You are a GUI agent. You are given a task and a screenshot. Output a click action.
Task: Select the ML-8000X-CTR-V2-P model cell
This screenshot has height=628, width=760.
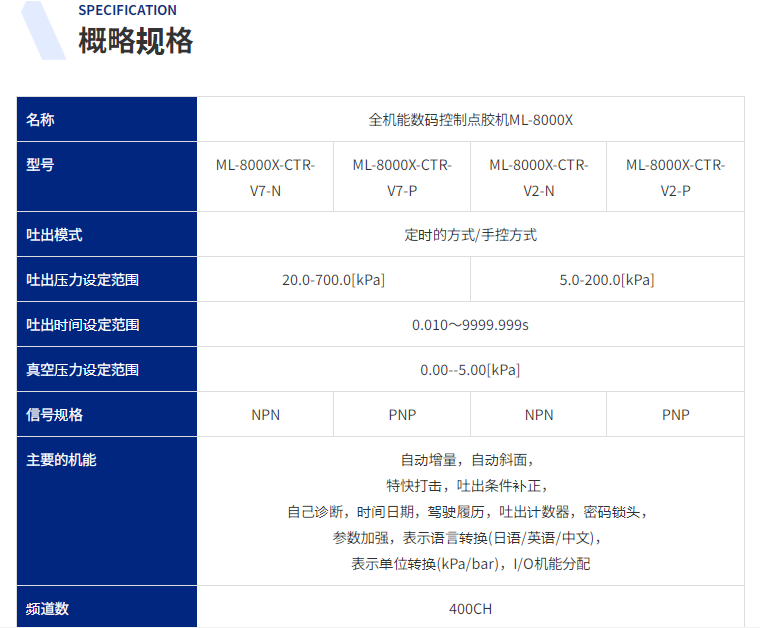coord(675,177)
